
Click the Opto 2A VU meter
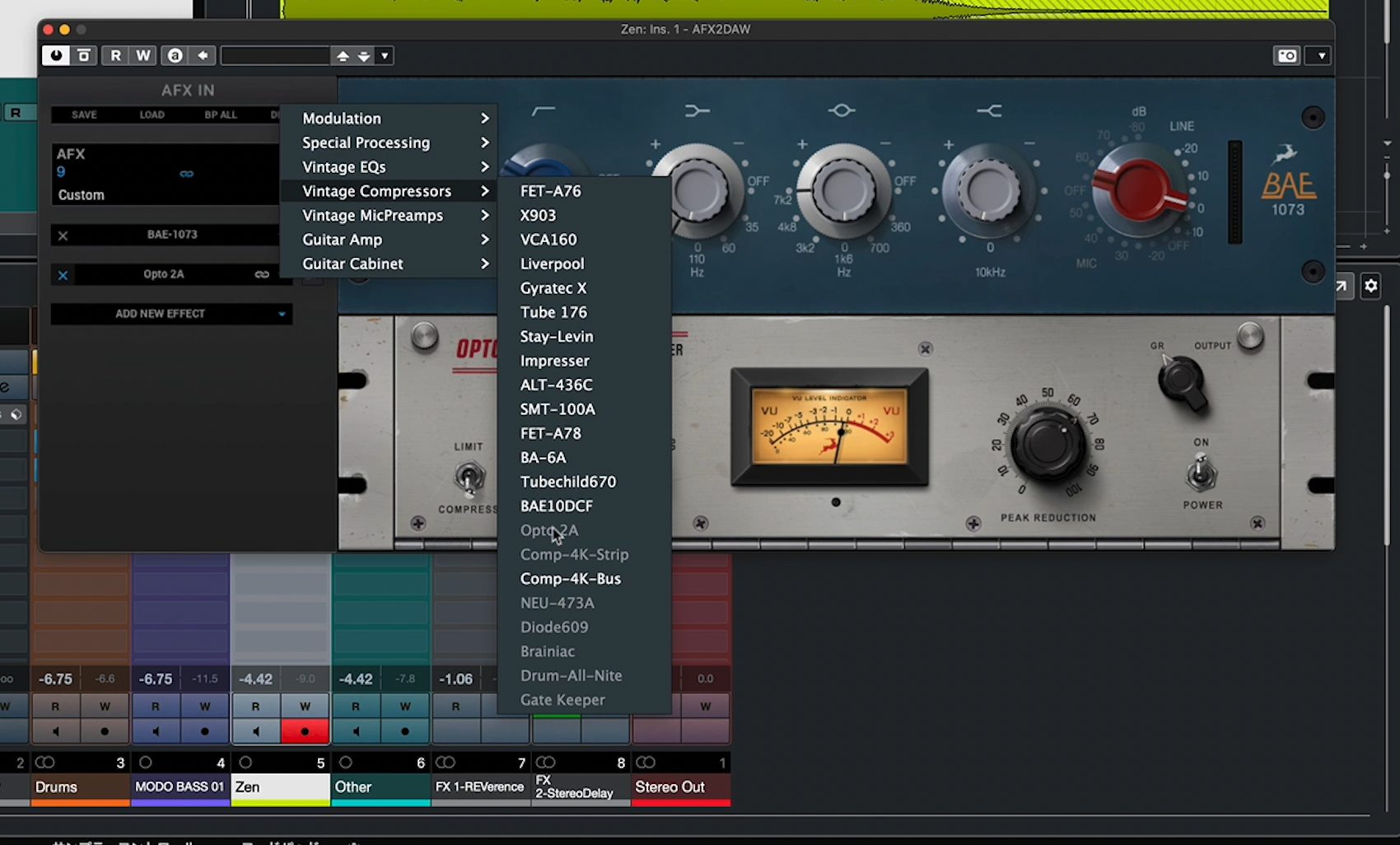click(x=829, y=427)
